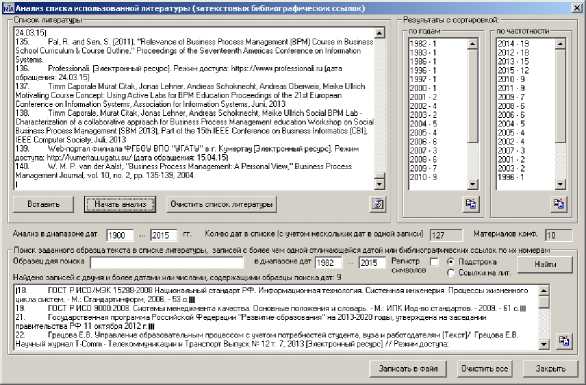The image size is (586, 385).
Task: Click scroll up arrow in 'по частотности' list
Action: click(x=560, y=44)
